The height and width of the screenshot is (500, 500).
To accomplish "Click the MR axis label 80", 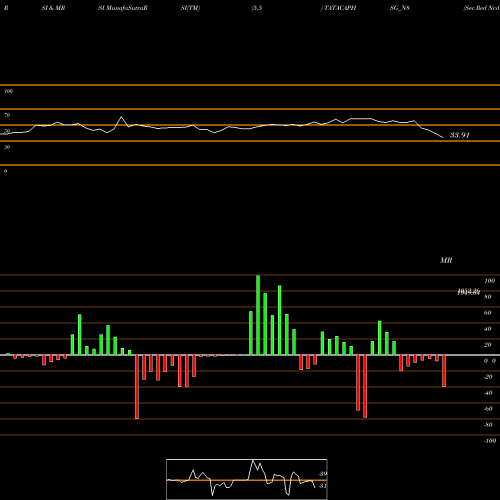I will tap(488, 297).
